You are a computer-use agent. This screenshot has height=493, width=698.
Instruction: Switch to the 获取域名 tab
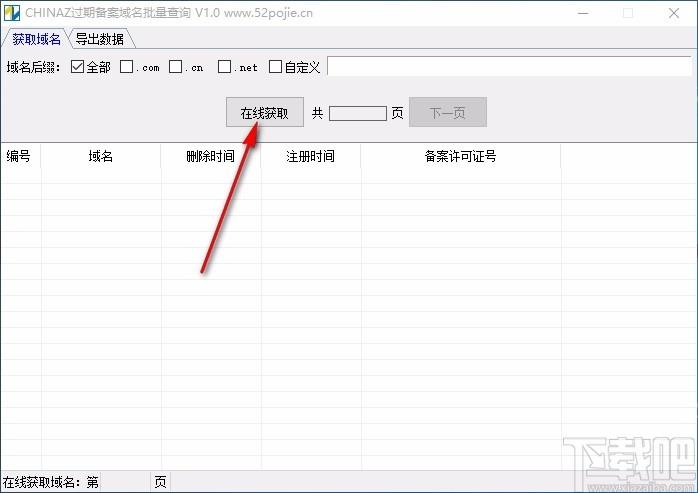point(36,39)
